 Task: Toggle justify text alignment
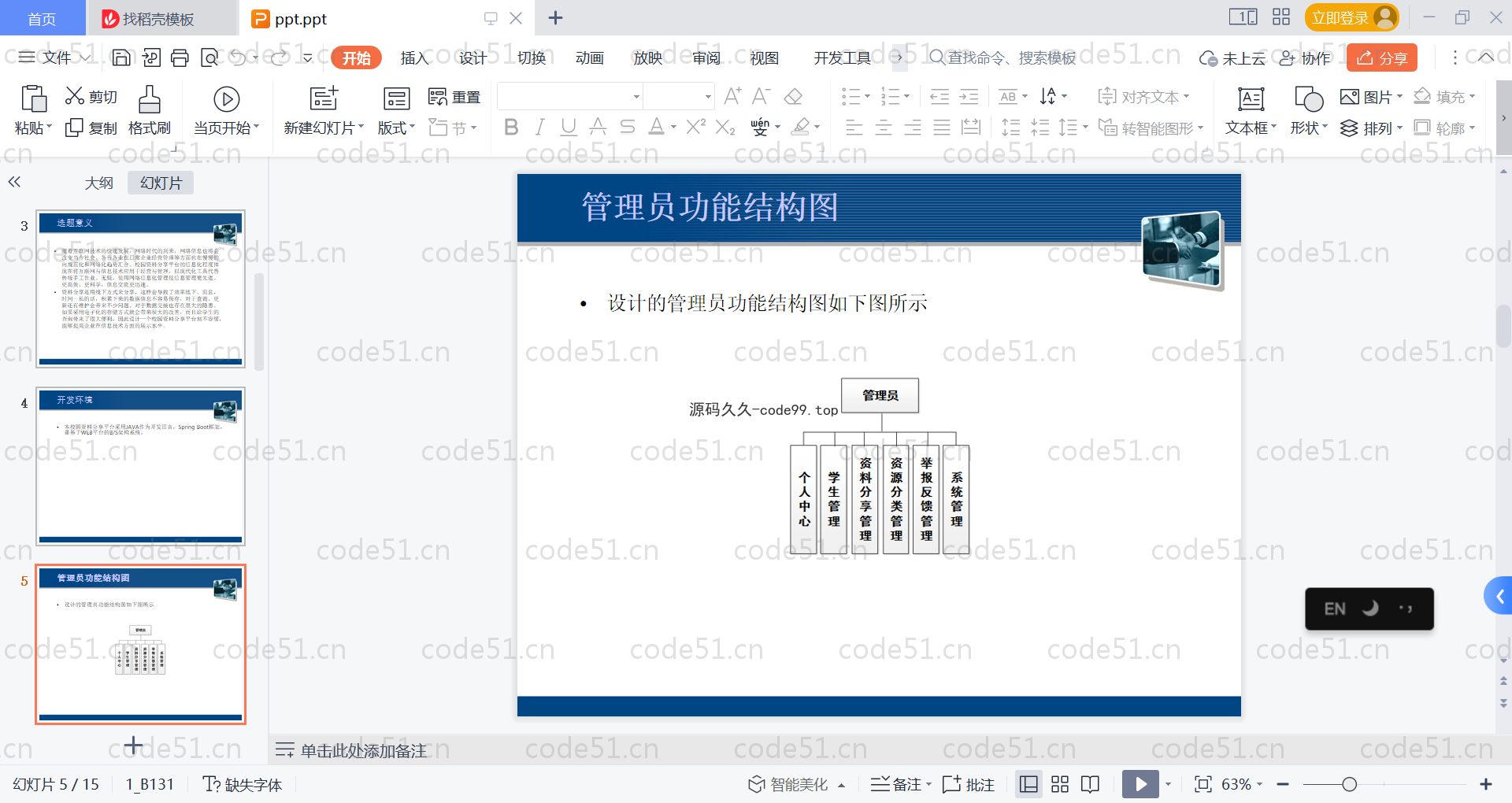942,127
